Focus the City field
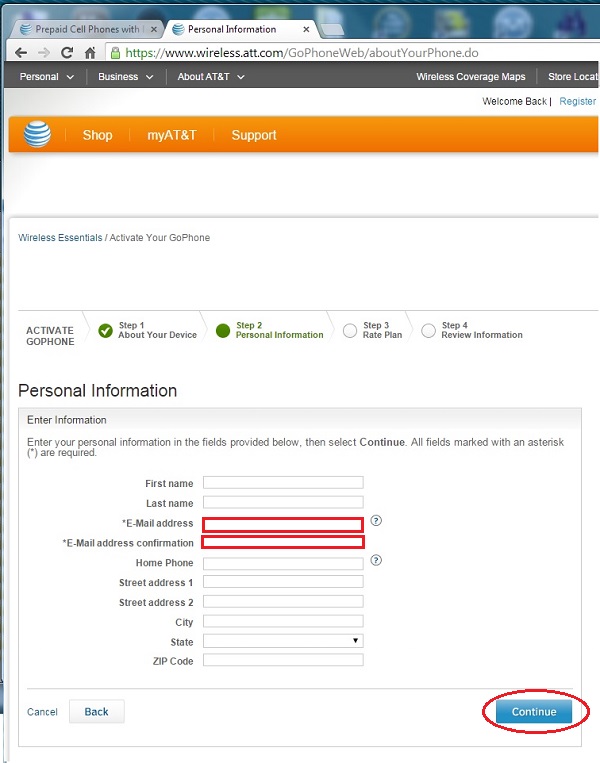The width and height of the screenshot is (600, 763). click(x=283, y=621)
